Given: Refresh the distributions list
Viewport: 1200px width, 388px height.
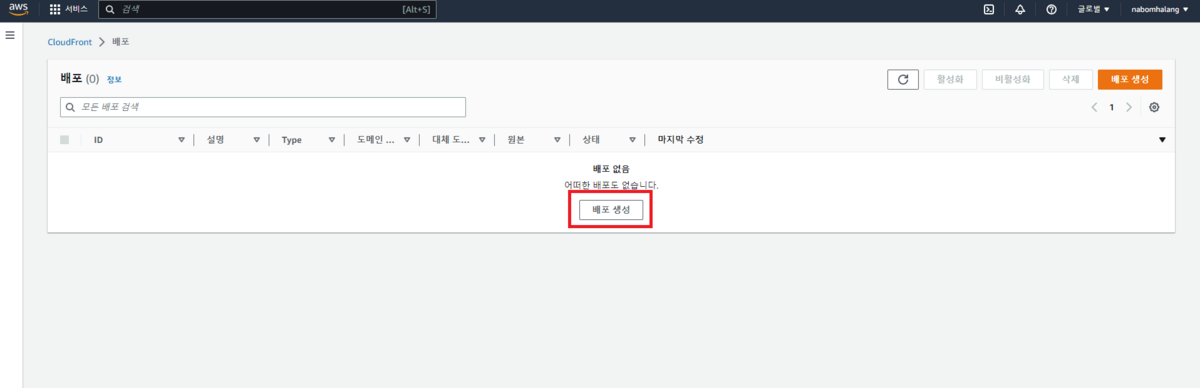Looking at the screenshot, I should click(903, 80).
